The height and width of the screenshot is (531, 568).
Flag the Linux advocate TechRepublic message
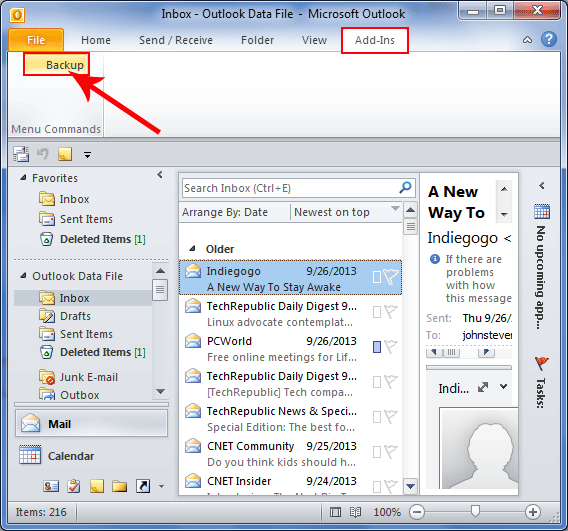point(390,312)
